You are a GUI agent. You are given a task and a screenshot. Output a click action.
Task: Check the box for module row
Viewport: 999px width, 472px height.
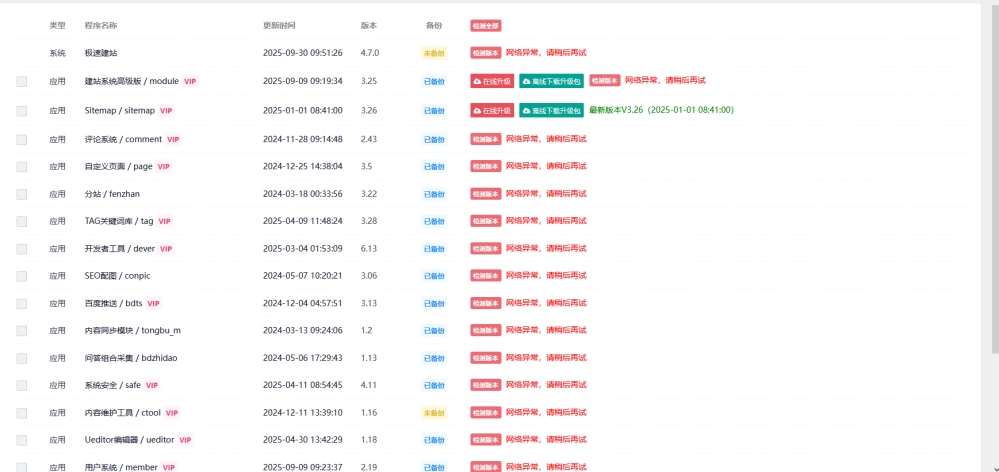coord(22,82)
